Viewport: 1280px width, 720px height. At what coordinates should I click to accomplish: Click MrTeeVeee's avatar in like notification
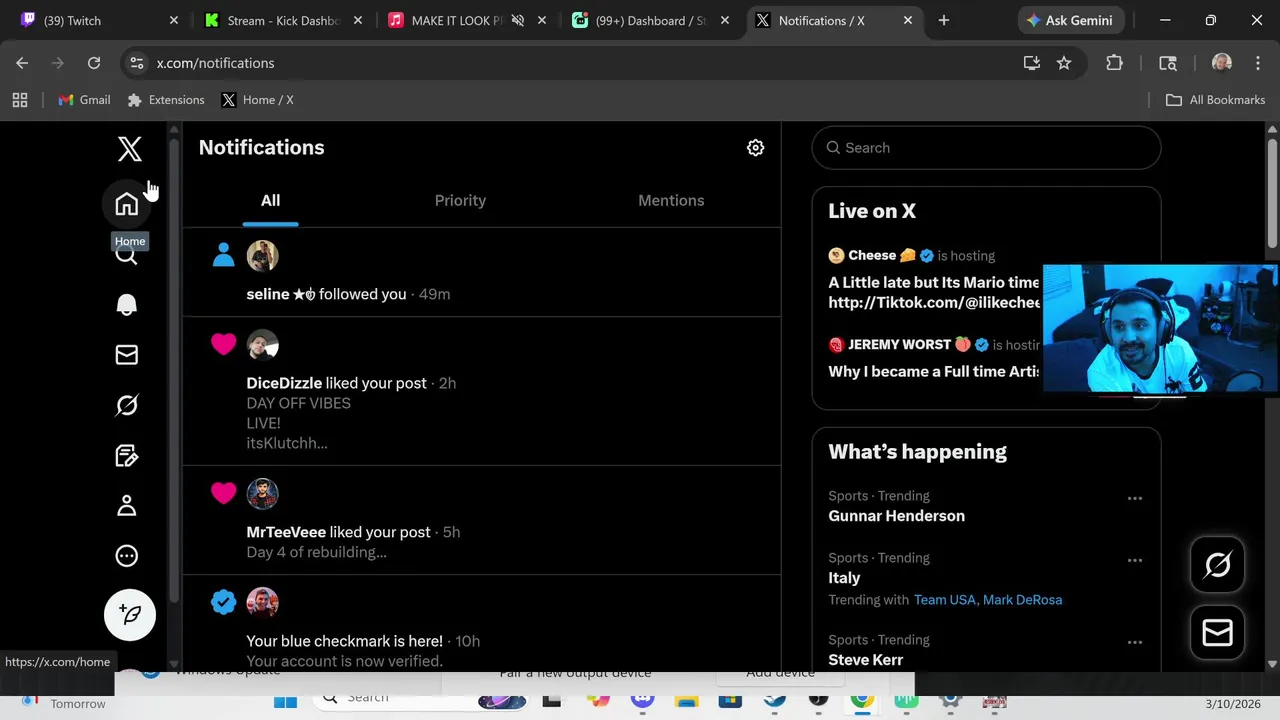pyautogui.click(x=262, y=494)
